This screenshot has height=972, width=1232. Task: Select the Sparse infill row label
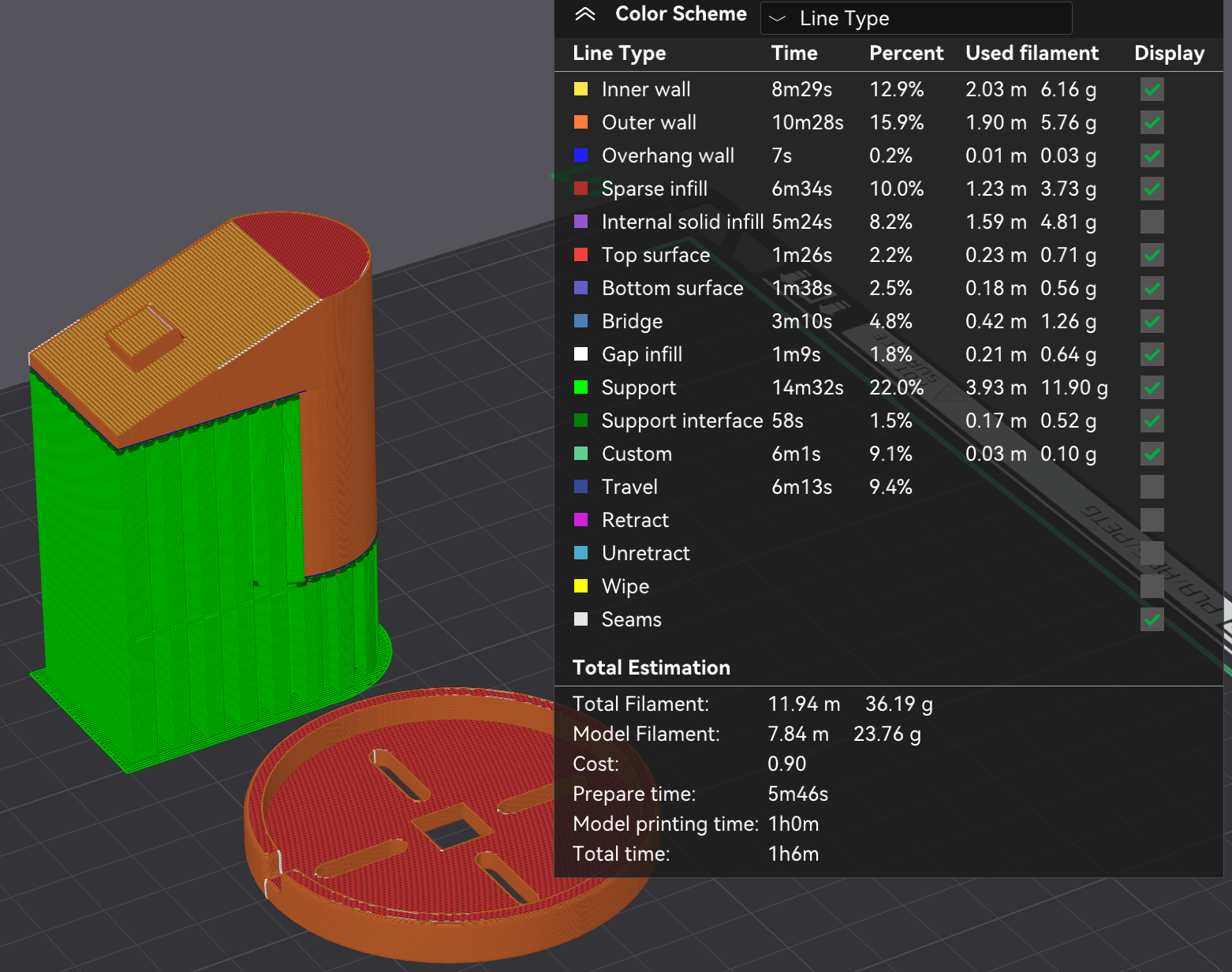tap(655, 189)
